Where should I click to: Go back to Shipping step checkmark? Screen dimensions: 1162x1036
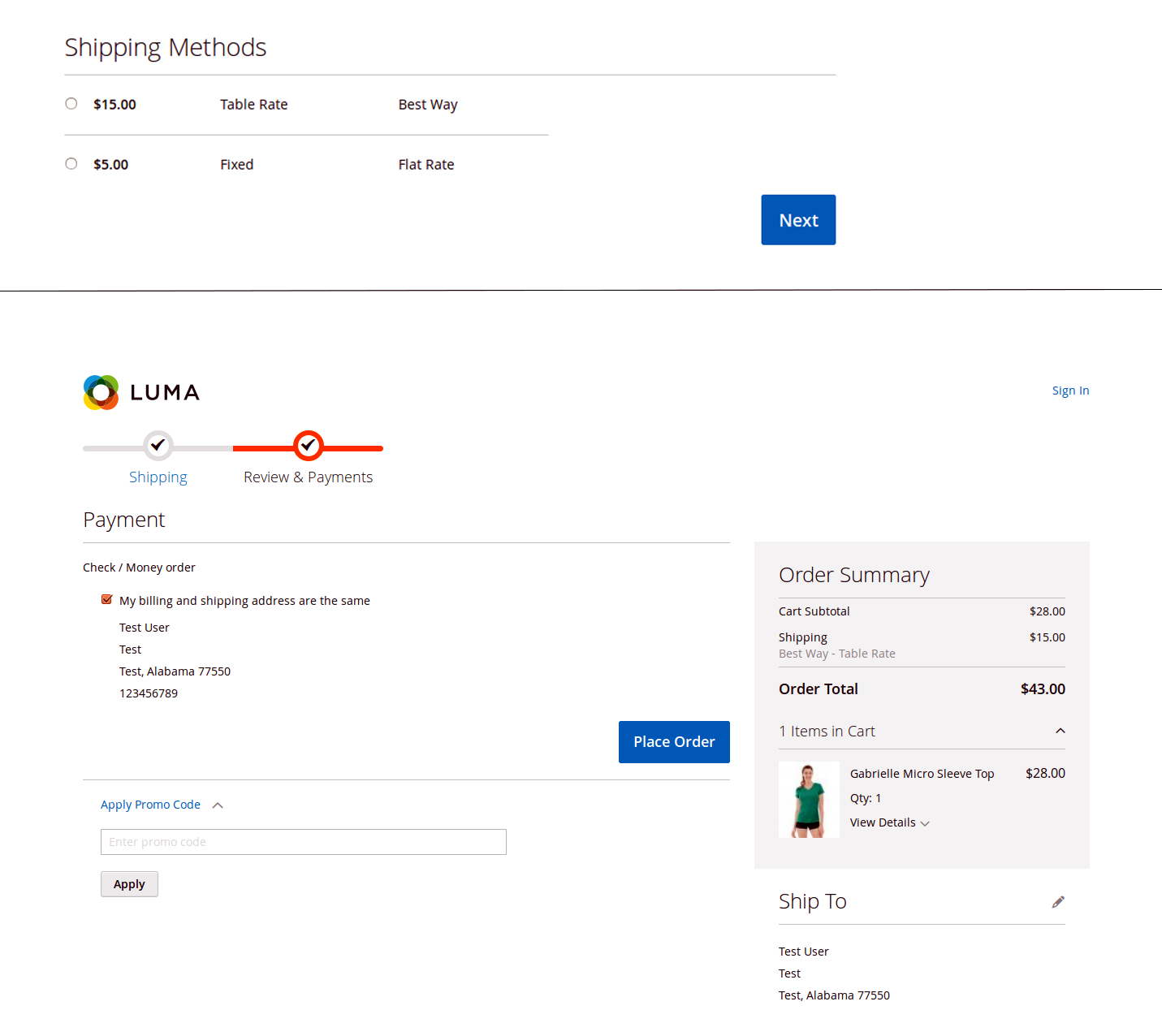tap(158, 446)
